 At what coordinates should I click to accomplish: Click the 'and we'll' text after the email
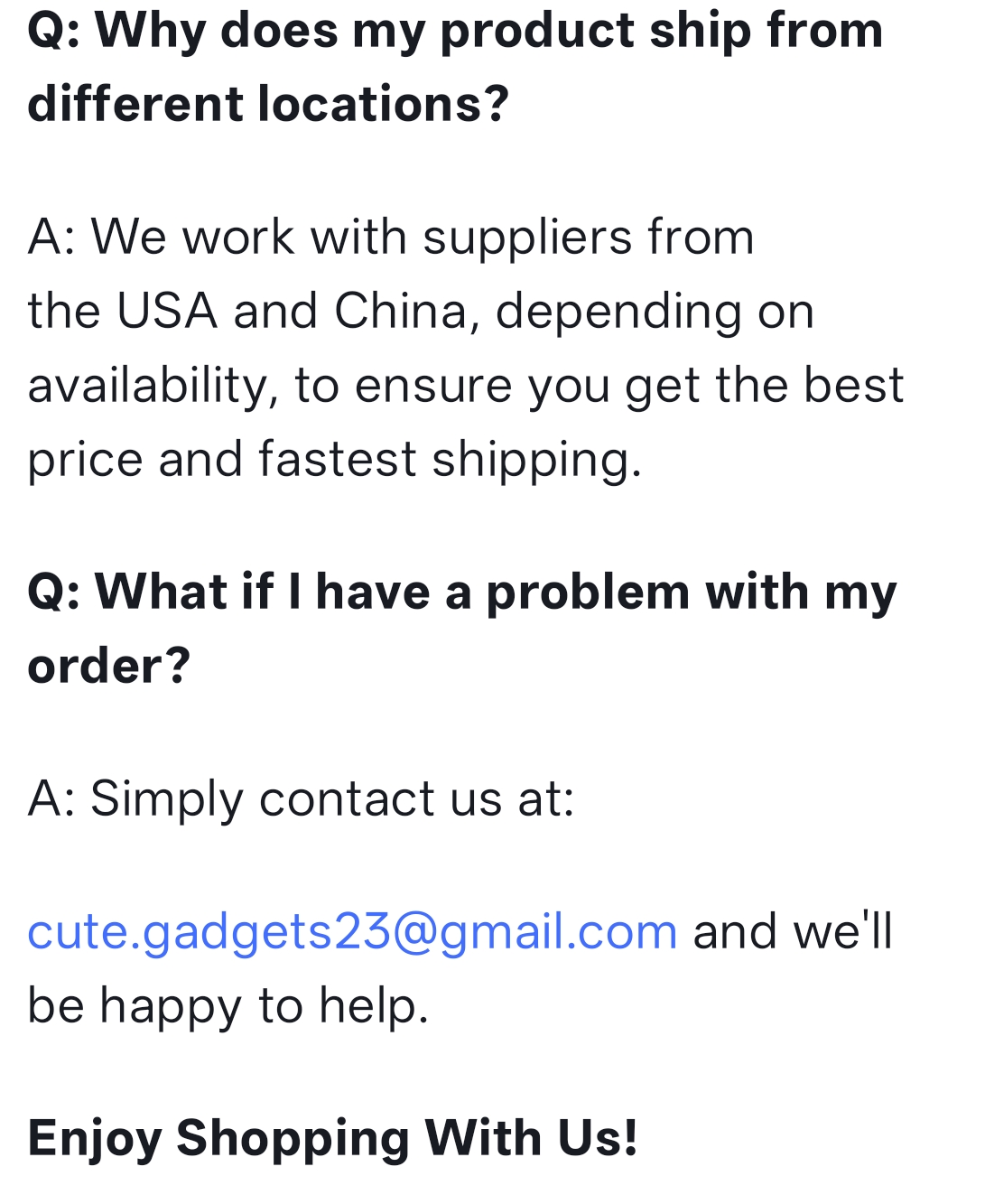793,931
